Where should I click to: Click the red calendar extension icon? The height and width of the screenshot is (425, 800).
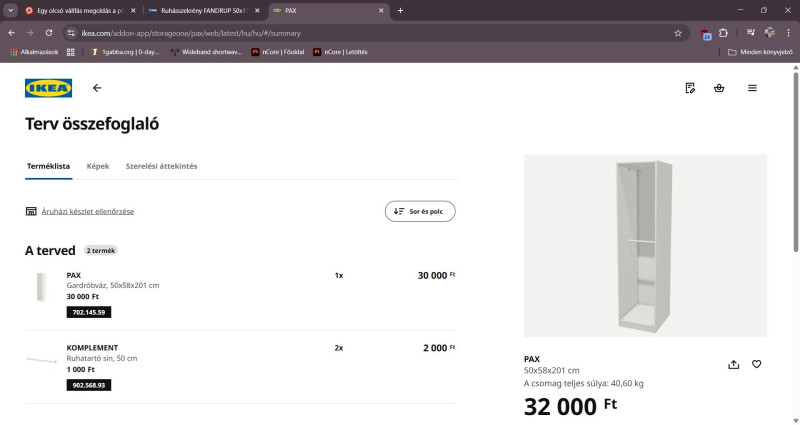click(x=706, y=34)
